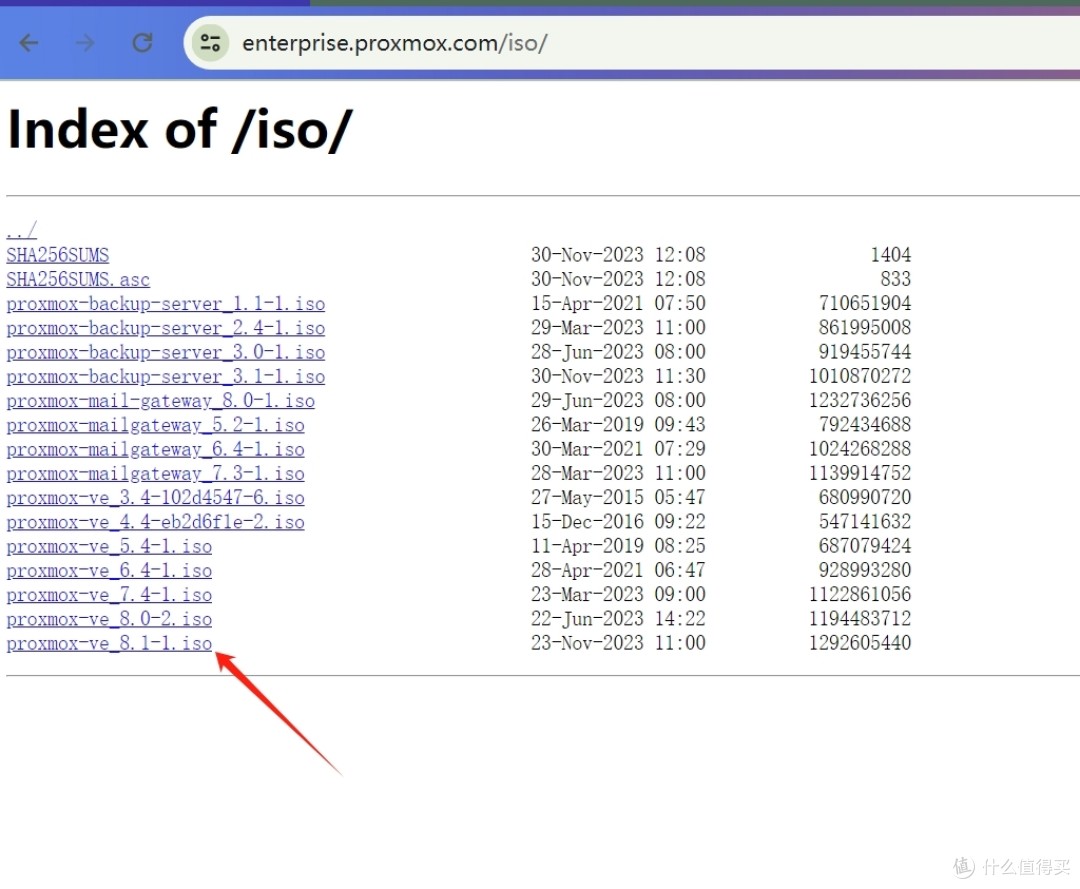Click the browser forward arrow
1080x889 pixels.
click(x=85, y=43)
